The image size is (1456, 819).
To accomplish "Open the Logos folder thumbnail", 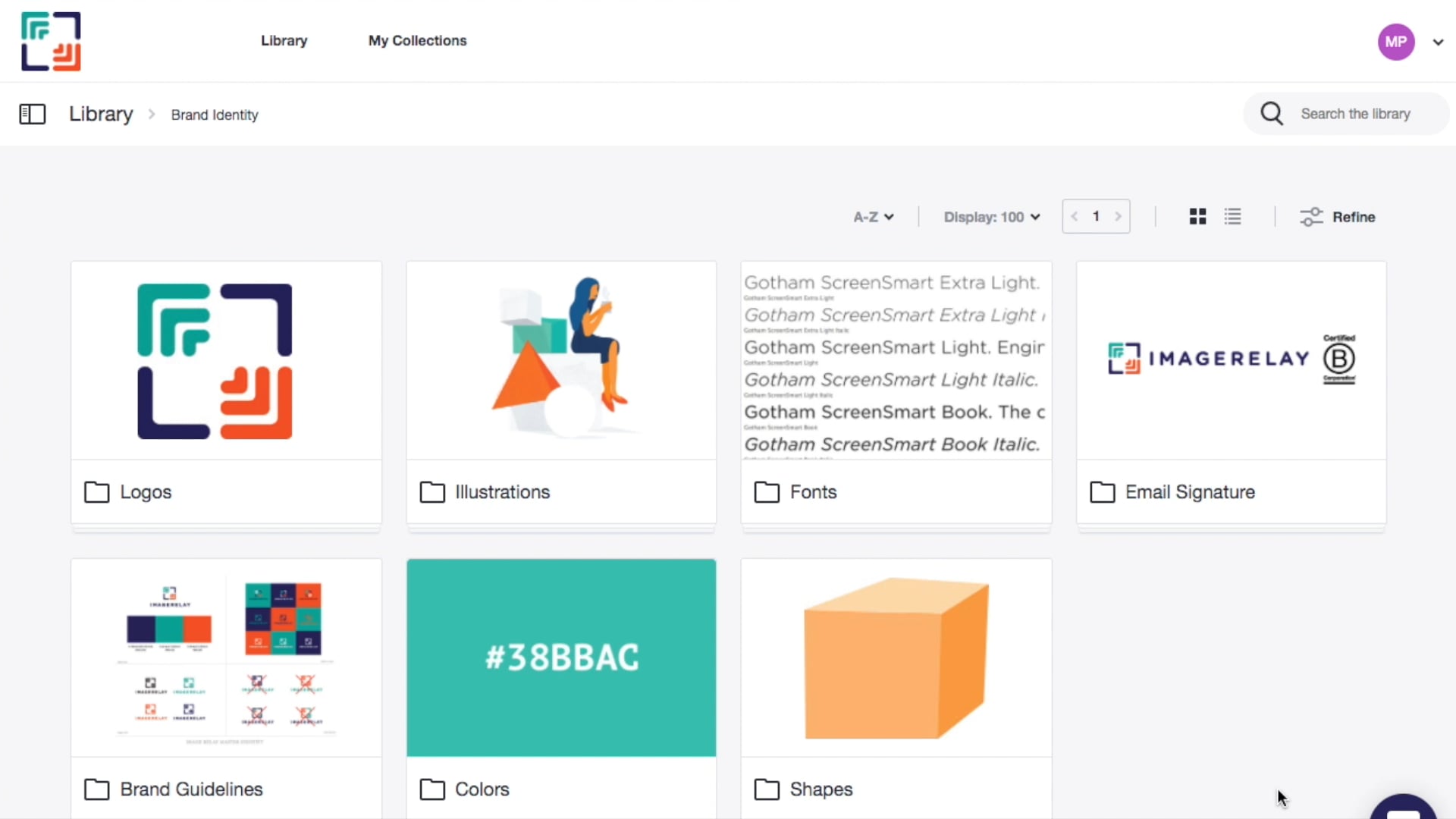I will (x=226, y=361).
